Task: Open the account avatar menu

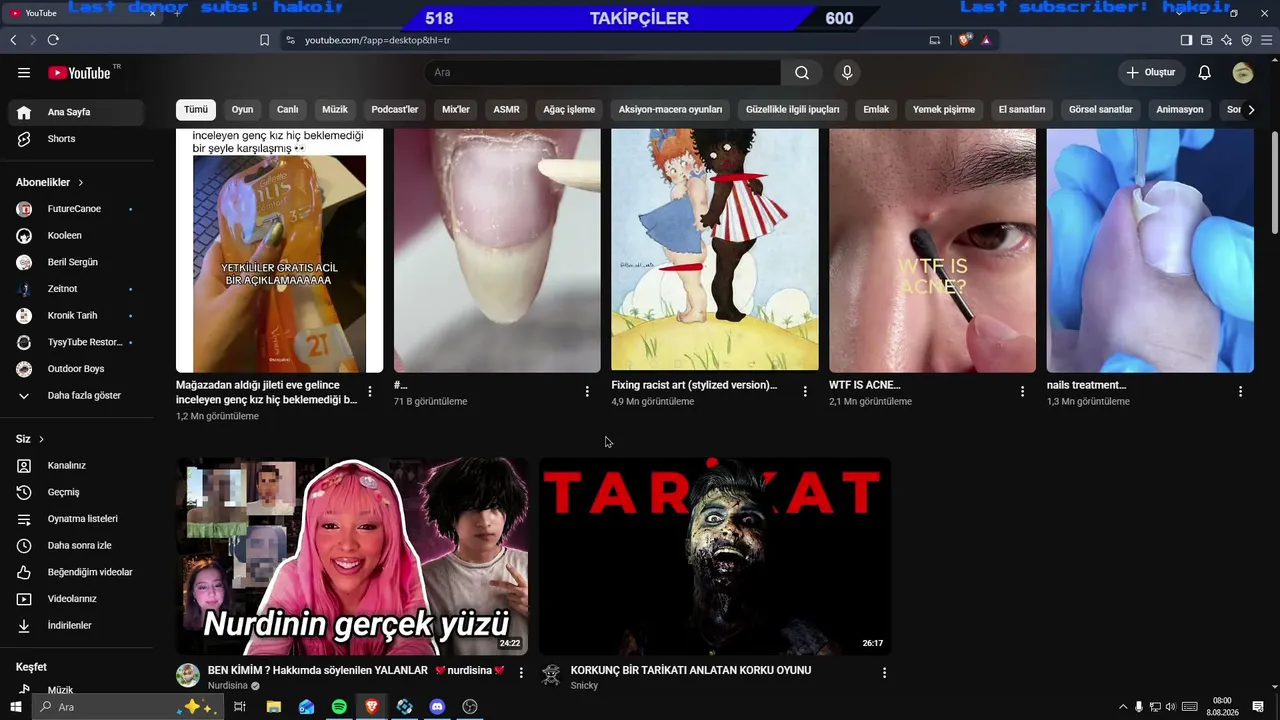Action: tap(1243, 73)
